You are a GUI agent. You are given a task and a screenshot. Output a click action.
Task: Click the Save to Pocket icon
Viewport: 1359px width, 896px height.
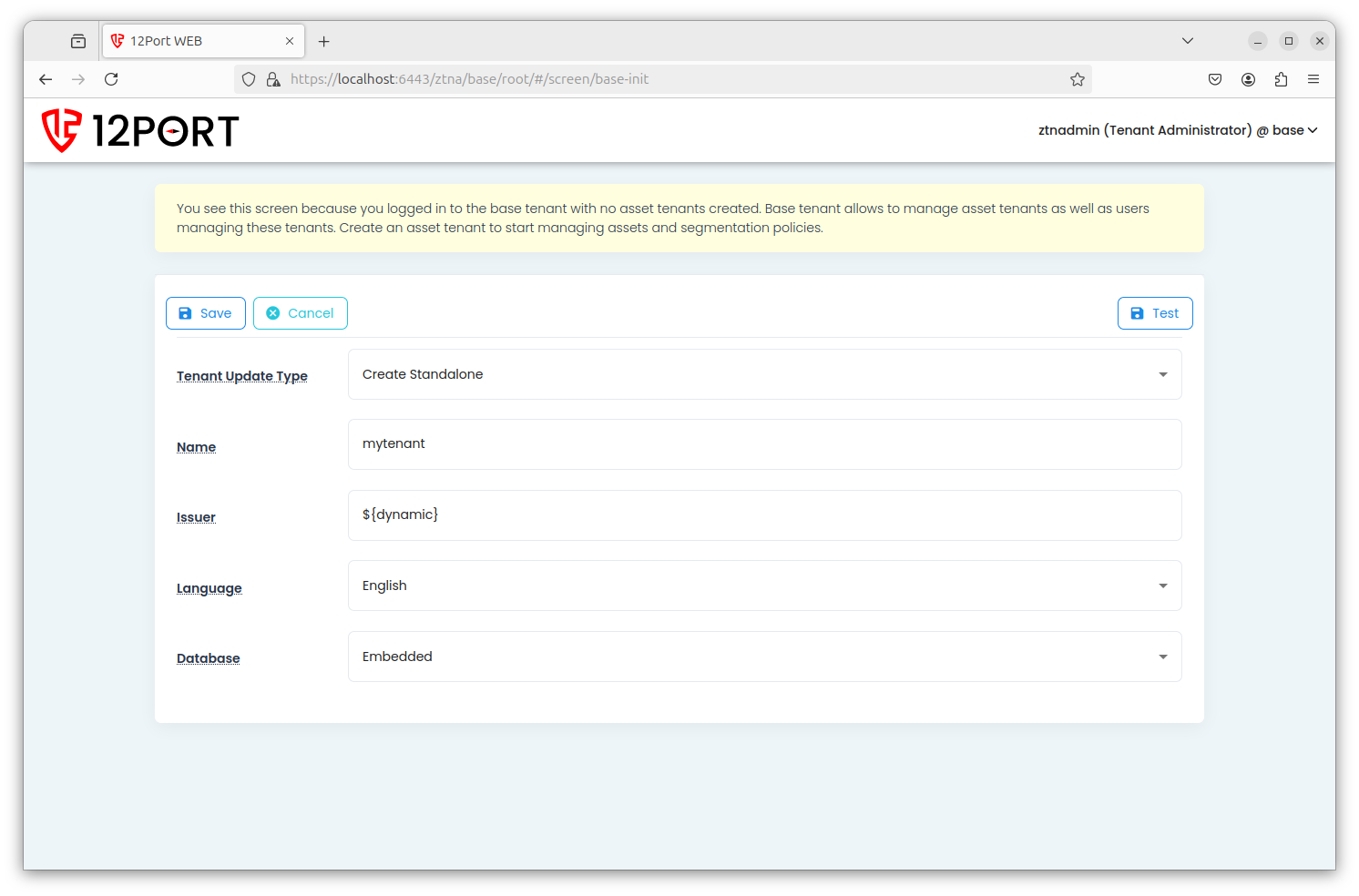point(1215,79)
